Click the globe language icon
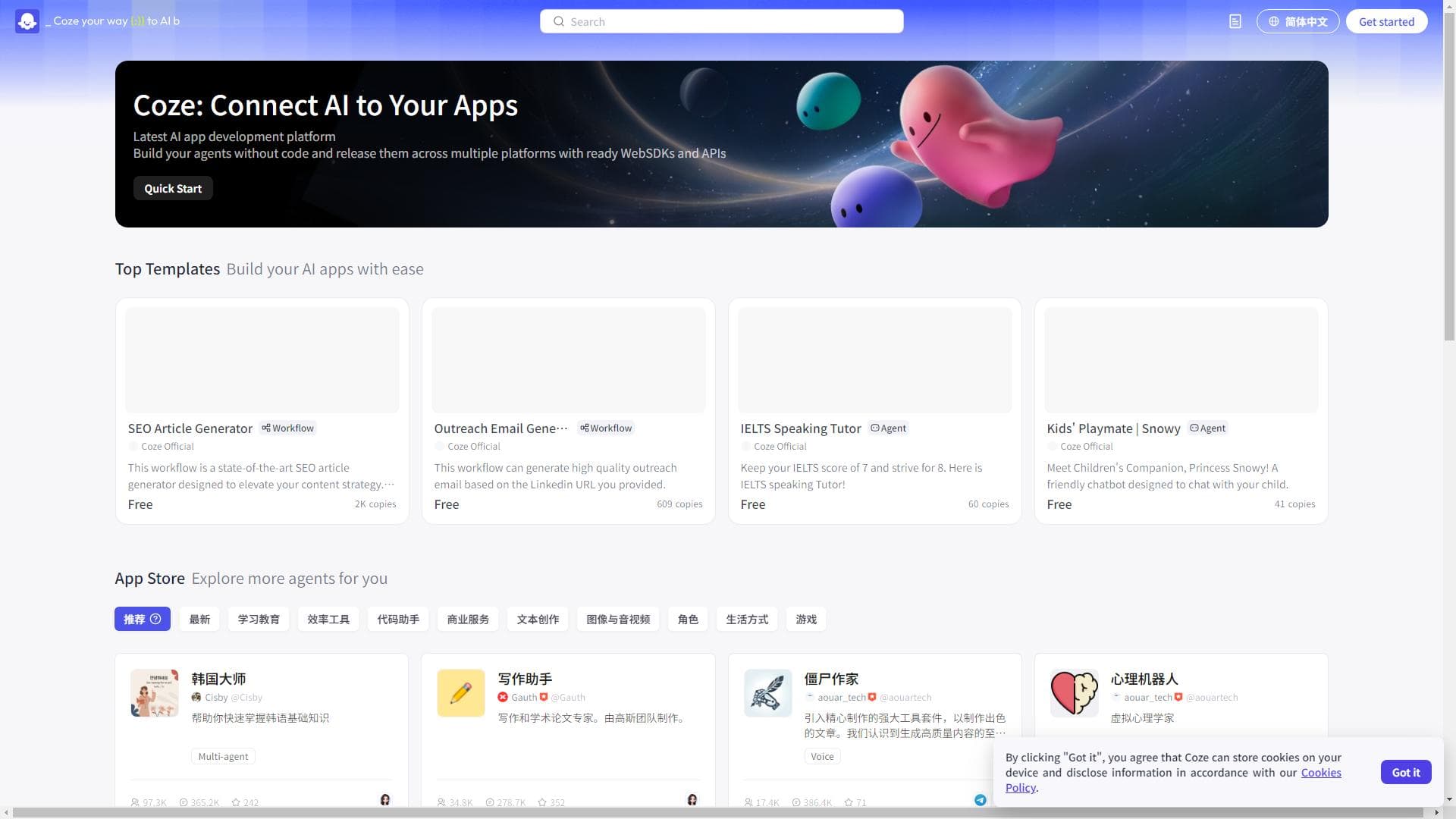This screenshot has height=819, width=1456. point(1274,21)
